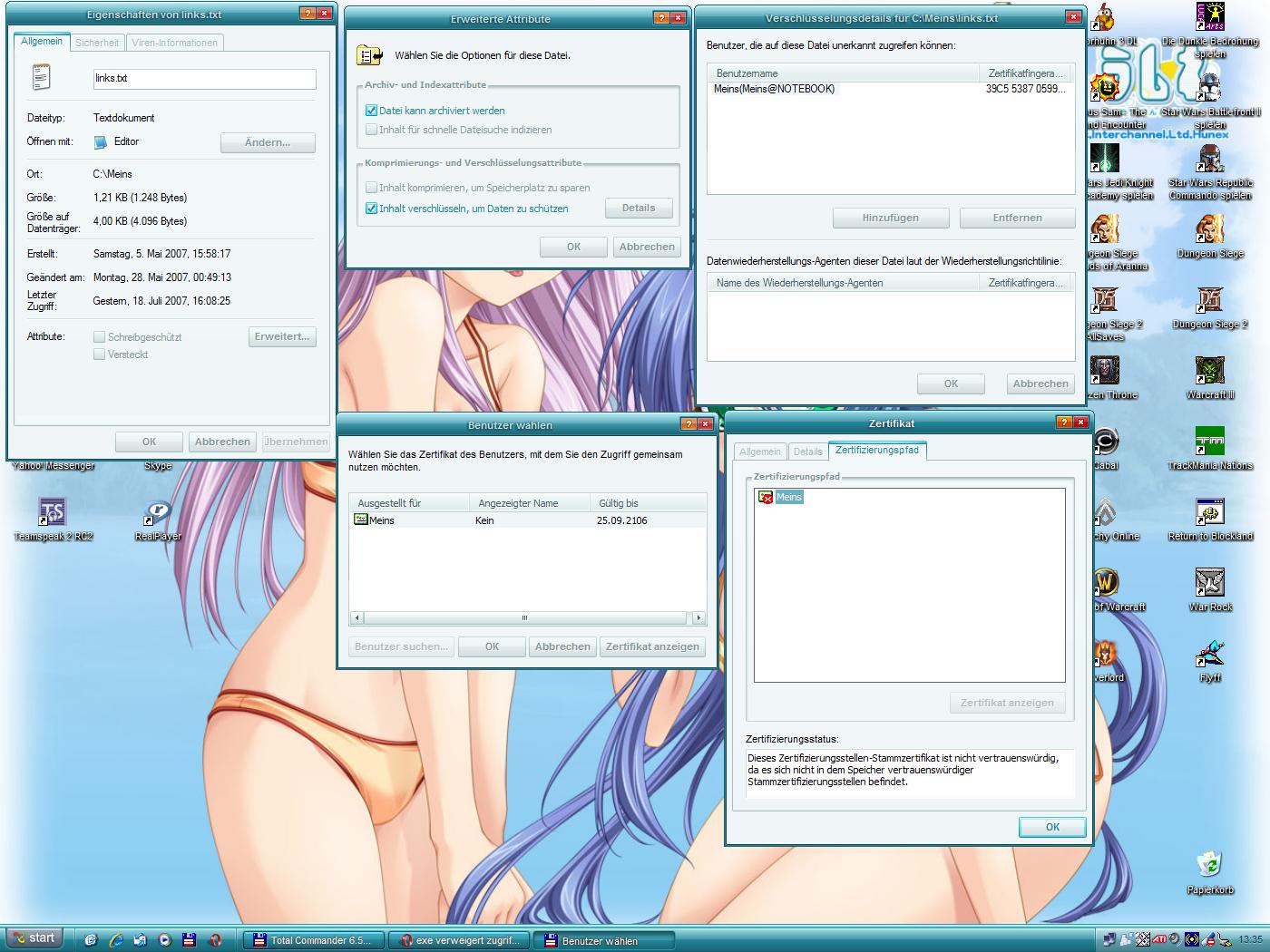
Task: Click the Angezeigter Name column header
Action: [529, 503]
